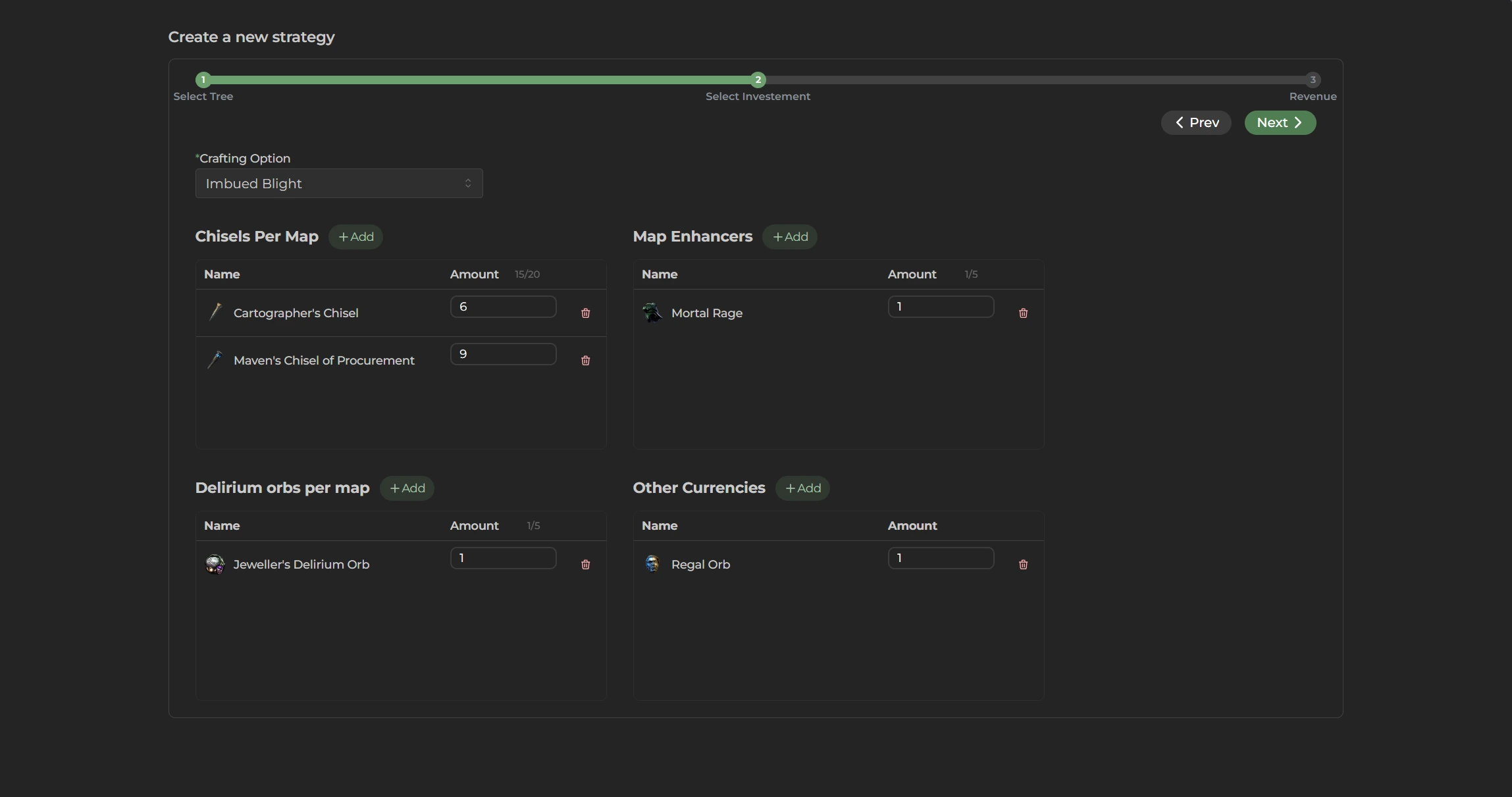Viewport: 1512px width, 797px height.
Task: Go to step 1 Select Tree
Action: click(203, 80)
